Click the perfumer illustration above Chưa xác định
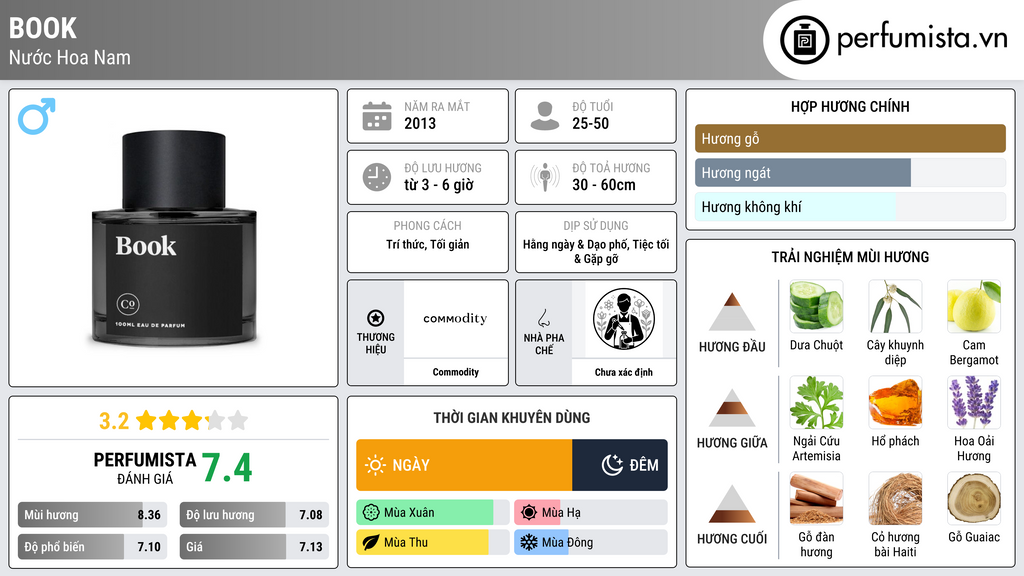Viewport: 1024px width, 576px height. pos(624,319)
